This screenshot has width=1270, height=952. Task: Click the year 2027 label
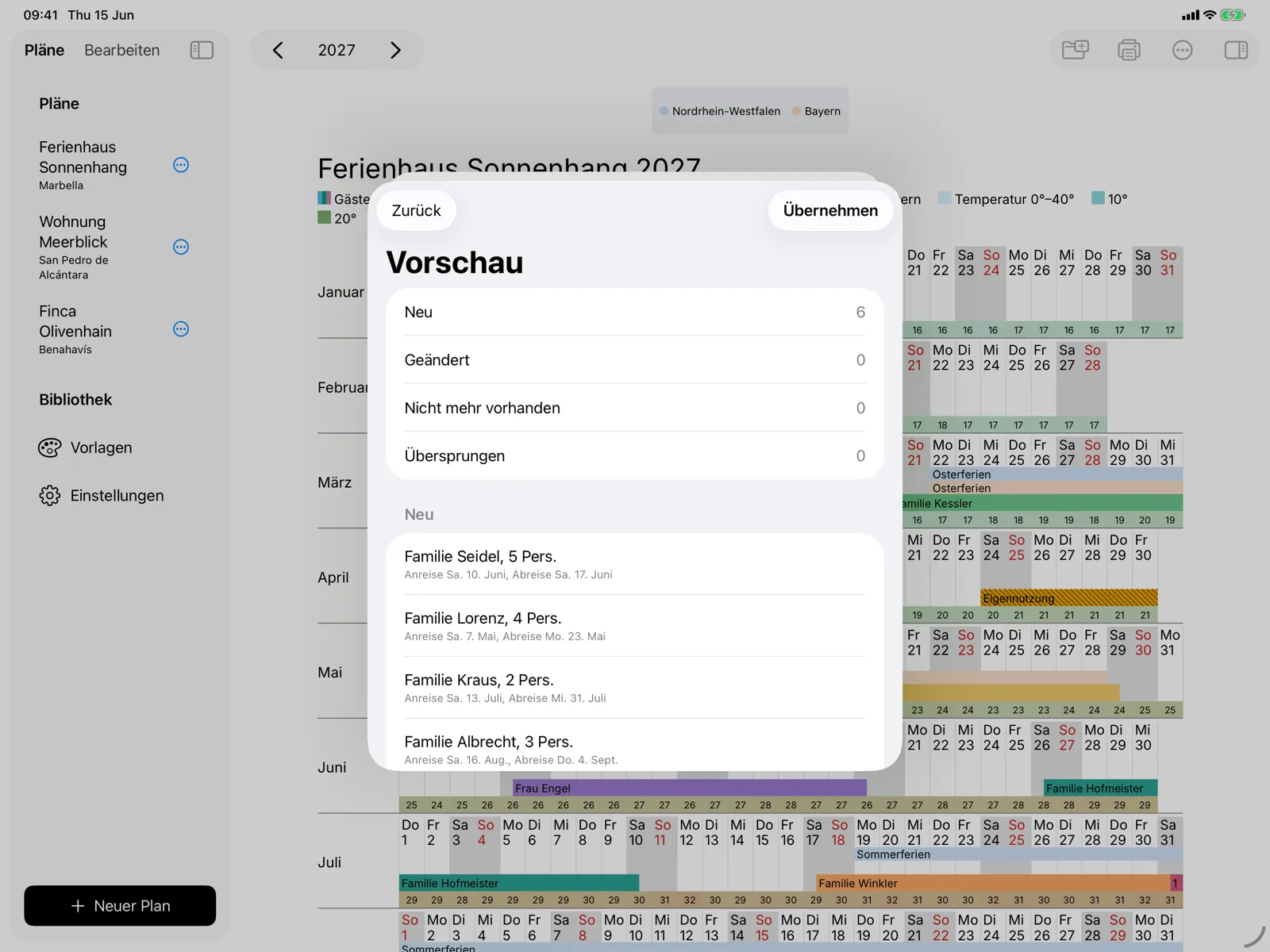337,50
